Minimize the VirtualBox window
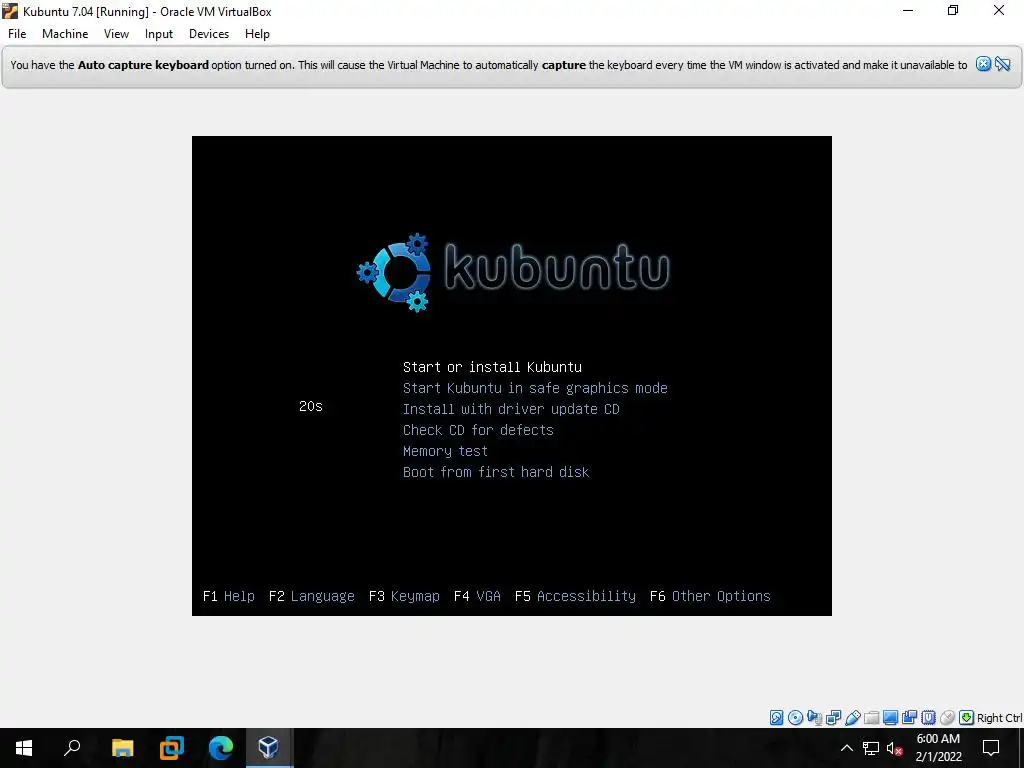 coord(908,11)
